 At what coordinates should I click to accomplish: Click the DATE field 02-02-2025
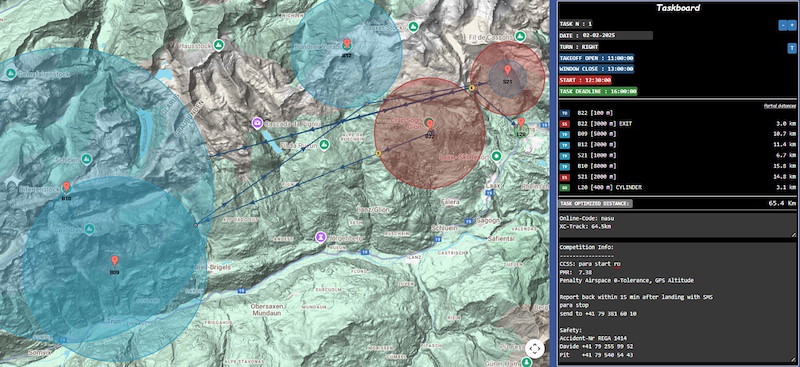point(606,36)
